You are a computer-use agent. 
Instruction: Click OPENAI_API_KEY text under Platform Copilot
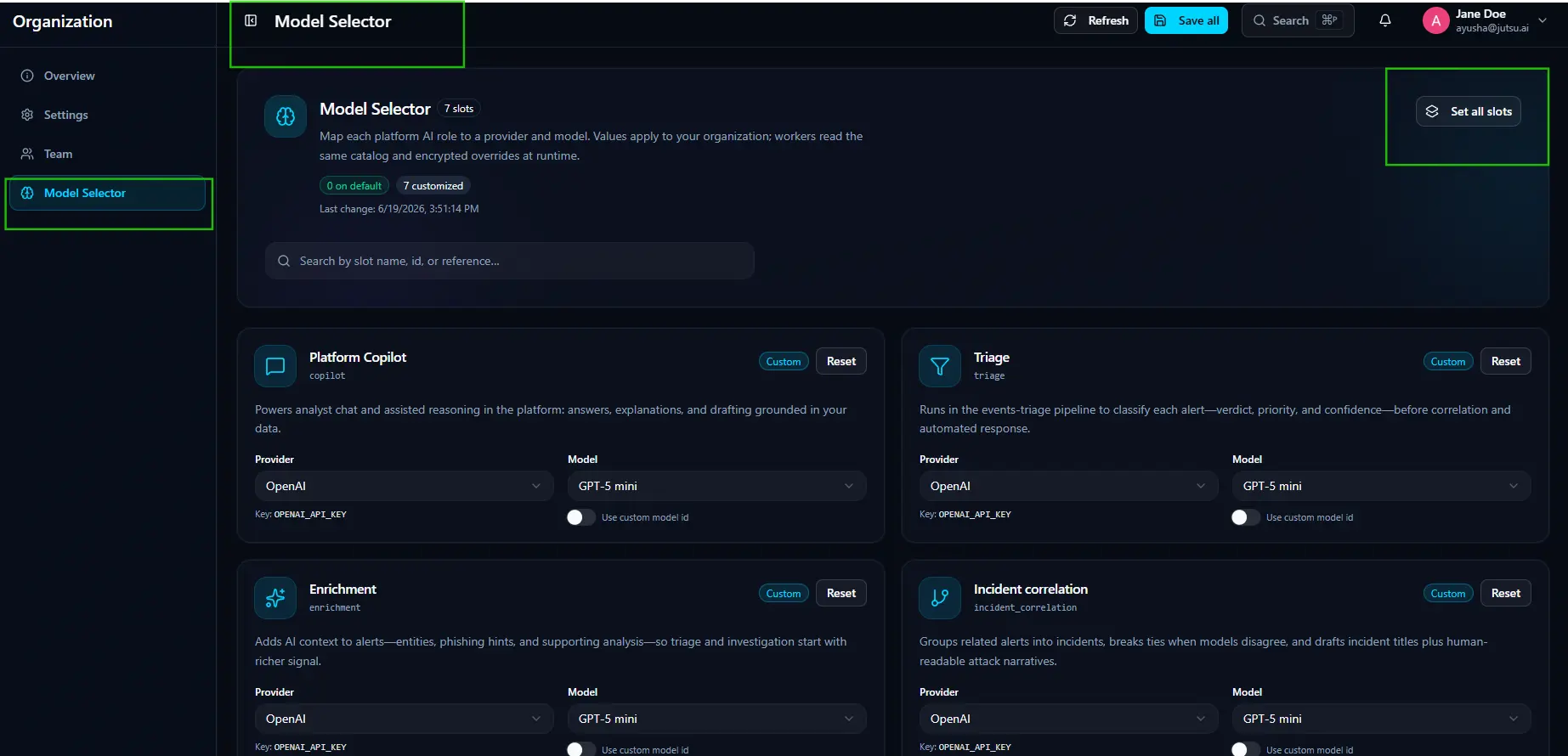pyautogui.click(x=310, y=515)
